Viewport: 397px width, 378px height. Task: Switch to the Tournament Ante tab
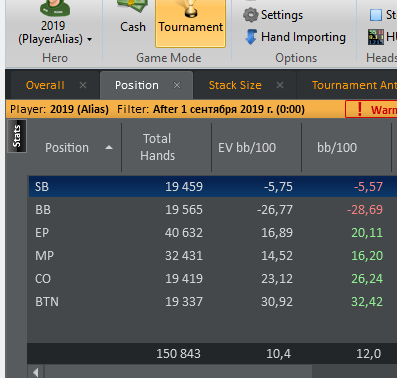pyautogui.click(x=354, y=85)
